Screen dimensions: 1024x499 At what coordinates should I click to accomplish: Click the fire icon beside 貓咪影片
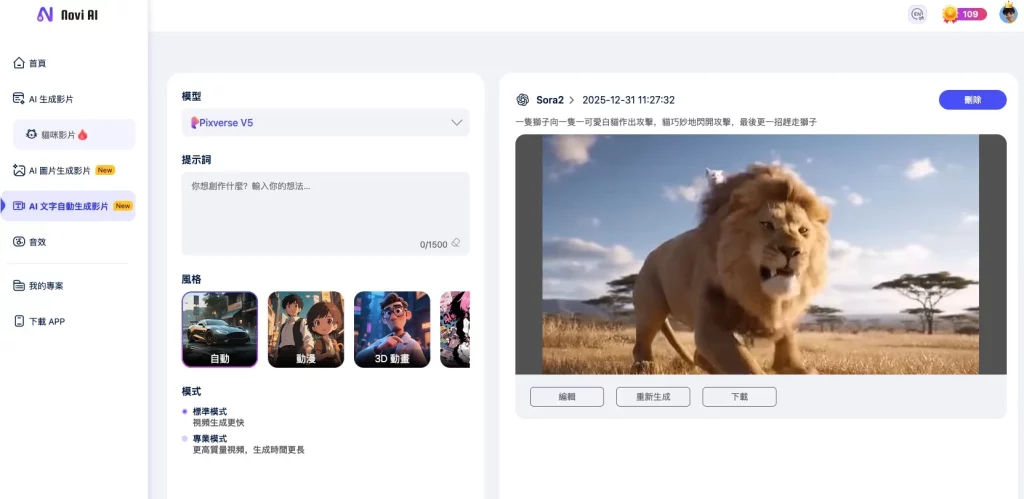82,135
